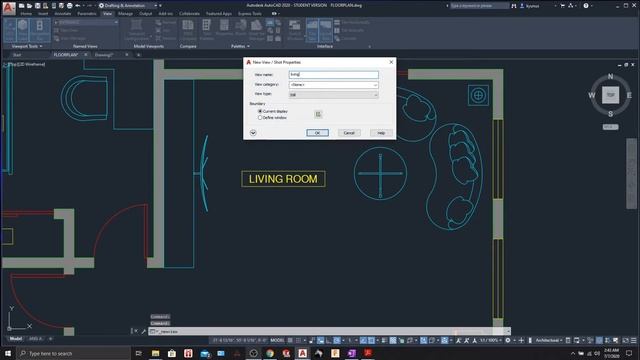Switch to the Output ribbon tab

click(145, 13)
